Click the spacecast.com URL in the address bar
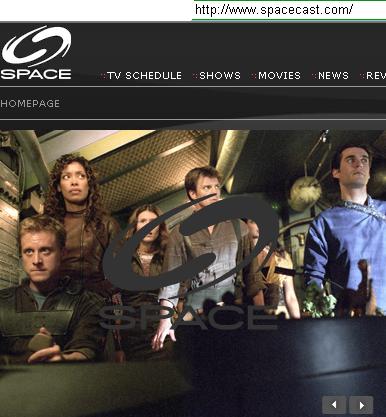Image resolution: width=386 pixels, height=417 pixels. (x=274, y=9)
